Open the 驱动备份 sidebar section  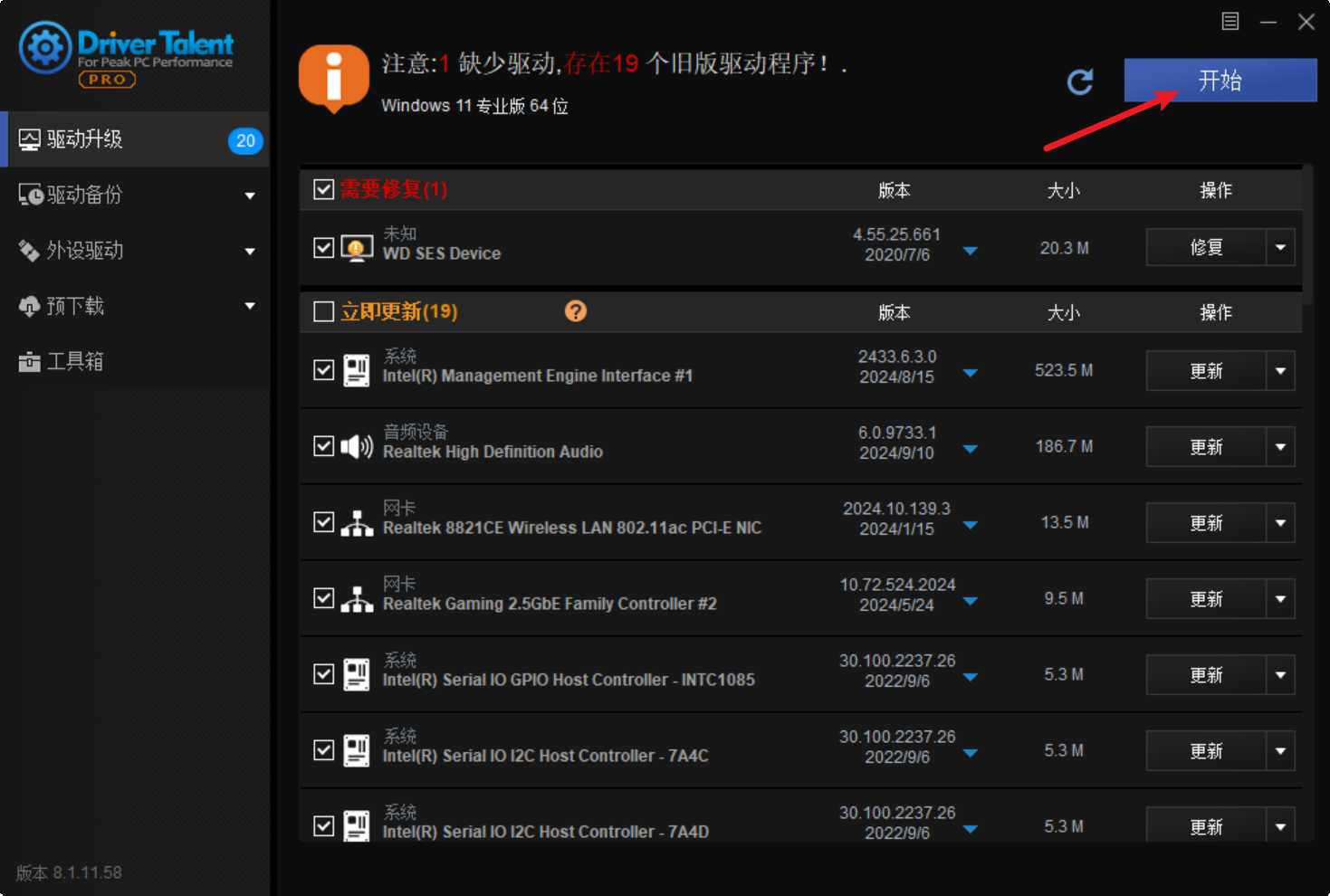click(136, 195)
